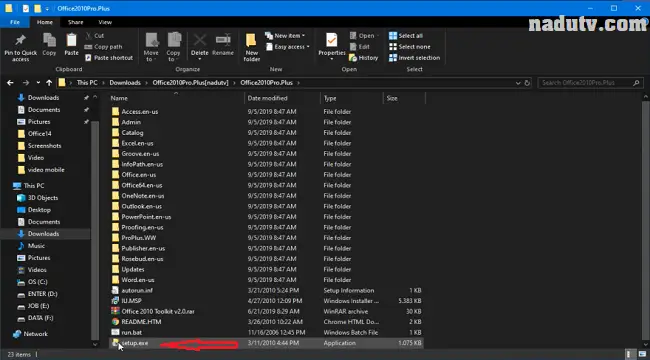Click the Delete ribbon icon
Viewport: 650px width, 360px height.
coord(200,40)
